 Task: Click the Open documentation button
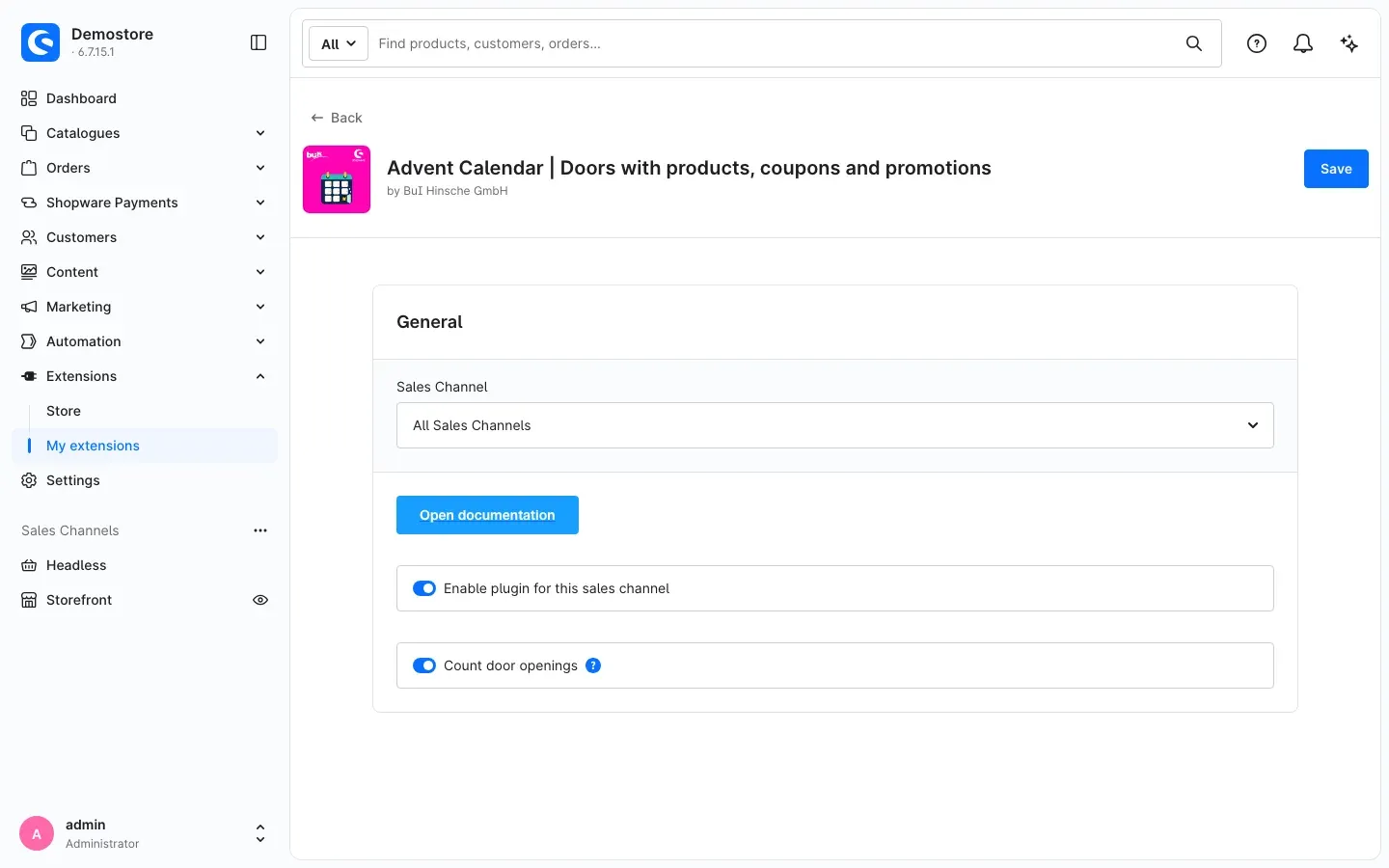[487, 515]
